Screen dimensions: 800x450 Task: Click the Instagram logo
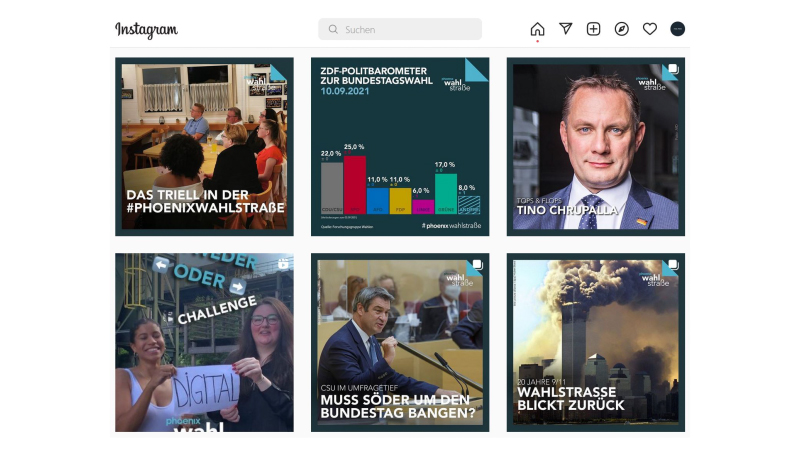click(x=146, y=30)
